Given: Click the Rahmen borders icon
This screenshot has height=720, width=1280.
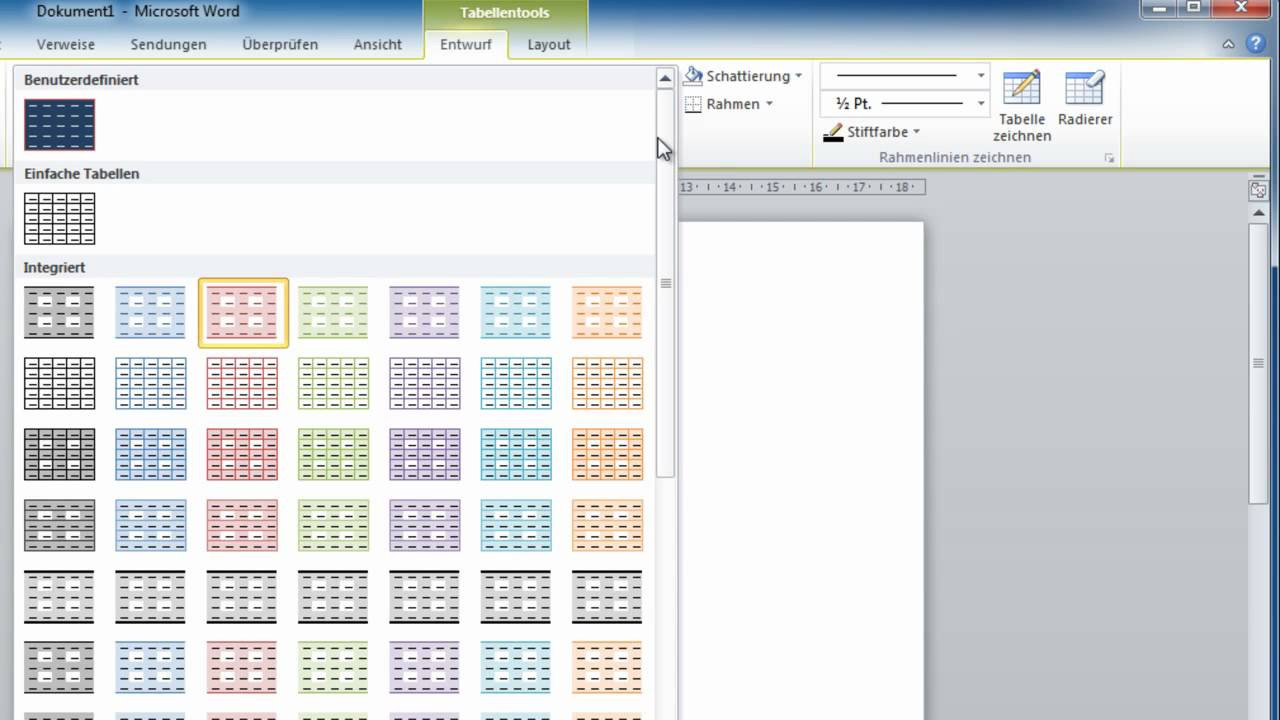Looking at the screenshot, I should pyautogui.click(x=693, y=104).
